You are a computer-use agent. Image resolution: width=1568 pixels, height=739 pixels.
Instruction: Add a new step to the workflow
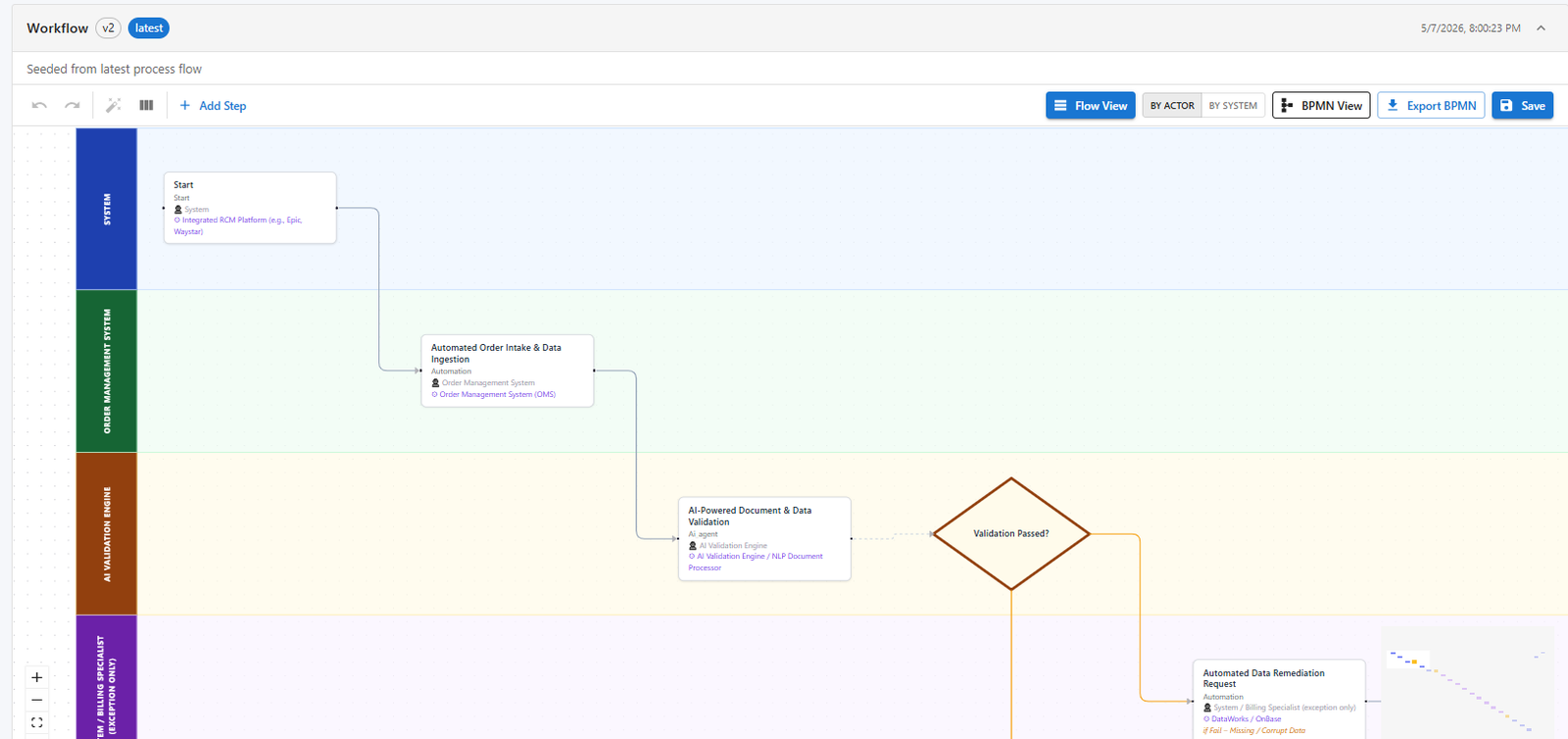tap(213, 106)
